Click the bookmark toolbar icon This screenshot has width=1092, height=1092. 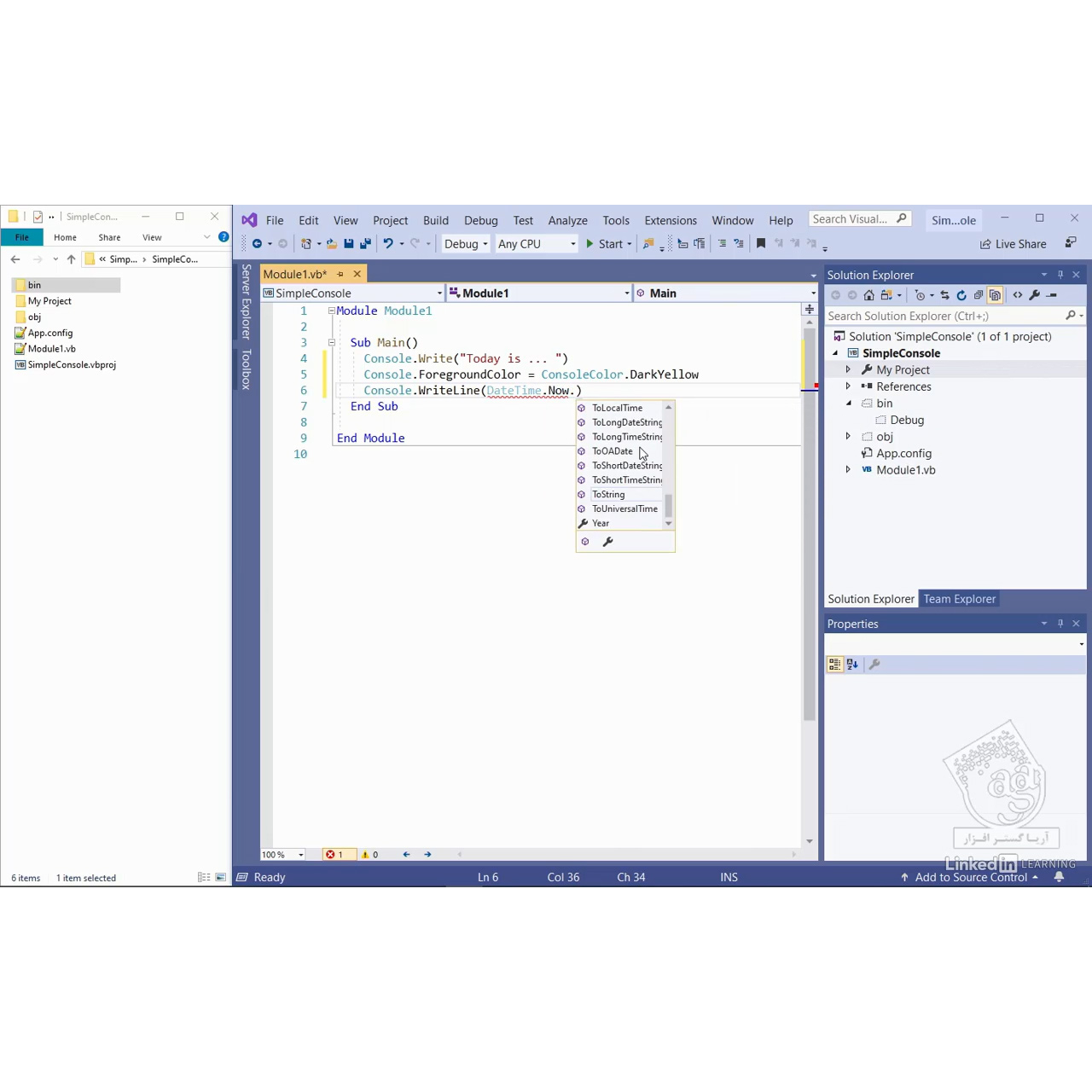pos(761,244)
